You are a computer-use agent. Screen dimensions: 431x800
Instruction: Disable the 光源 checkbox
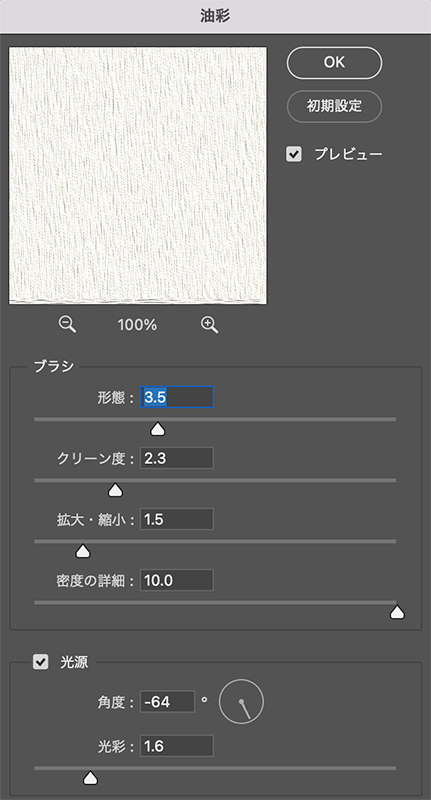point(40,662)
